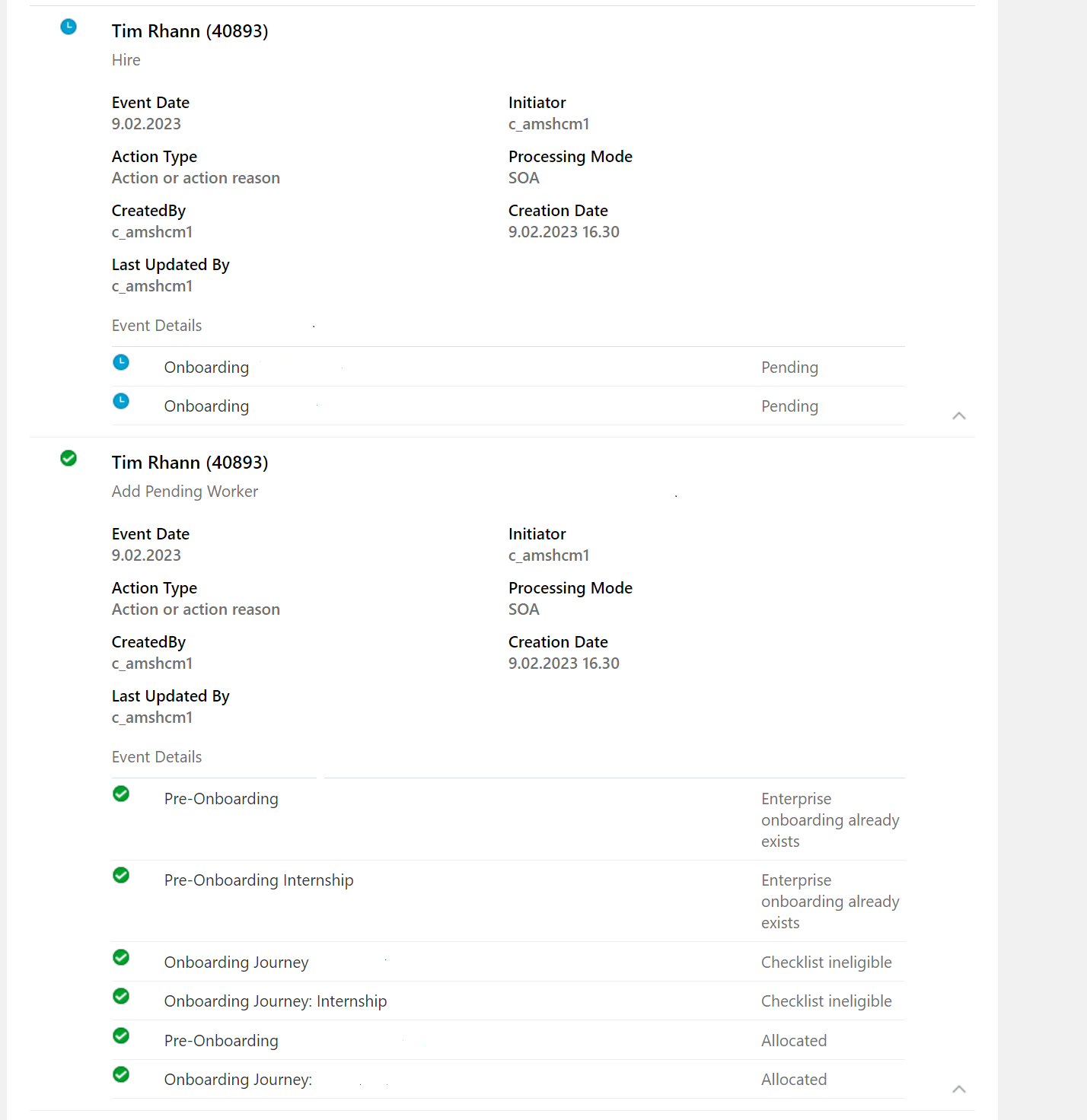This screenshot has height=1120, width=1087.
Task: Select the check icon on Onboarding Journey row
Action: coord(120,957)
